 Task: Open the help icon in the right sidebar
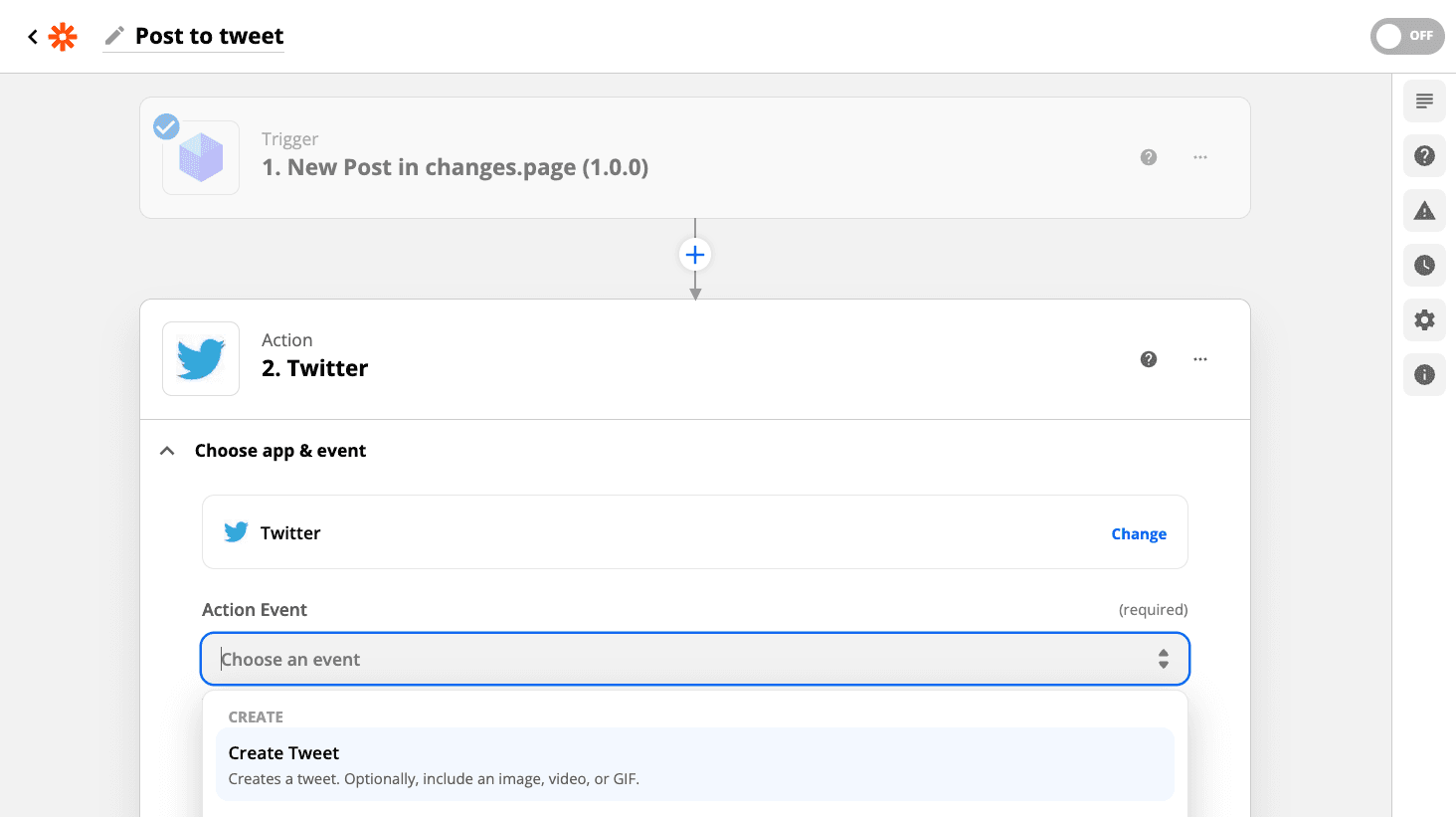1424,156
